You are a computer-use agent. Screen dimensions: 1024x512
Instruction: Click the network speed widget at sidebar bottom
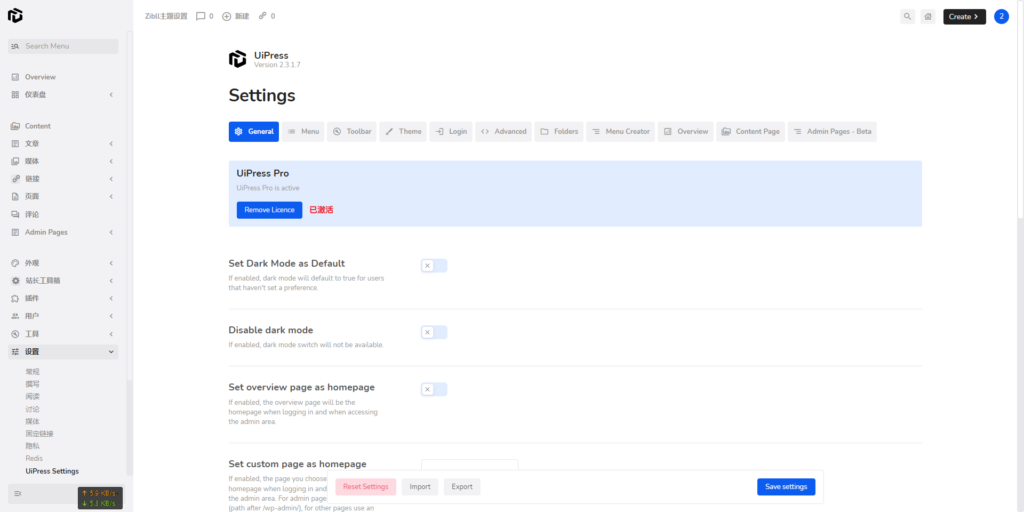click(x=100, y=498)
